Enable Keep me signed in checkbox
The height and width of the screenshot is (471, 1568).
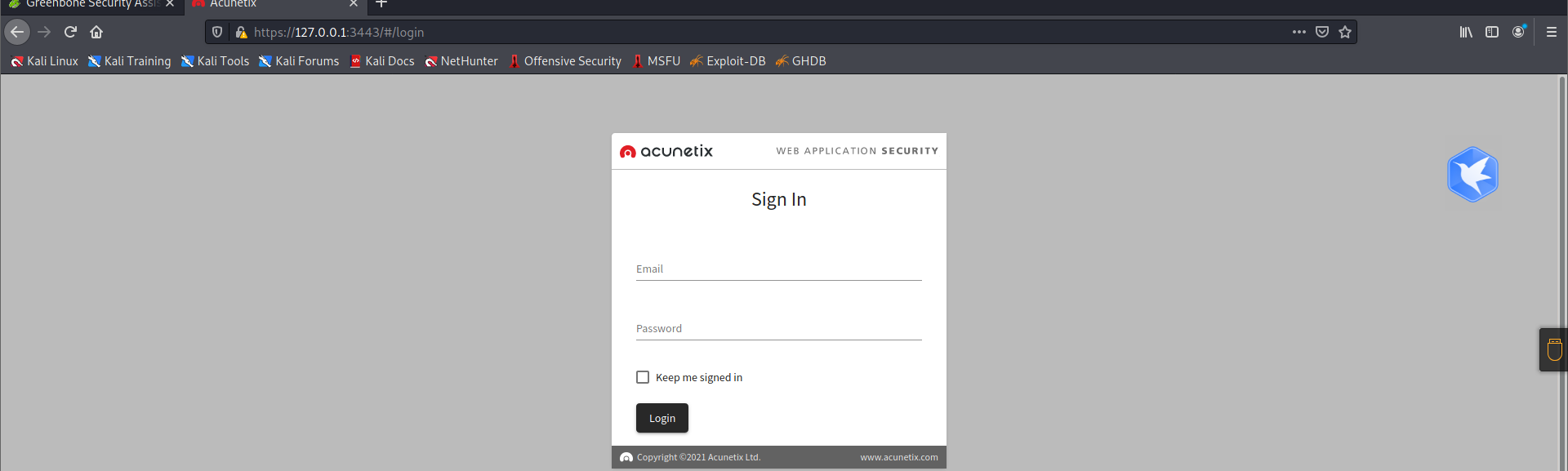643,377
